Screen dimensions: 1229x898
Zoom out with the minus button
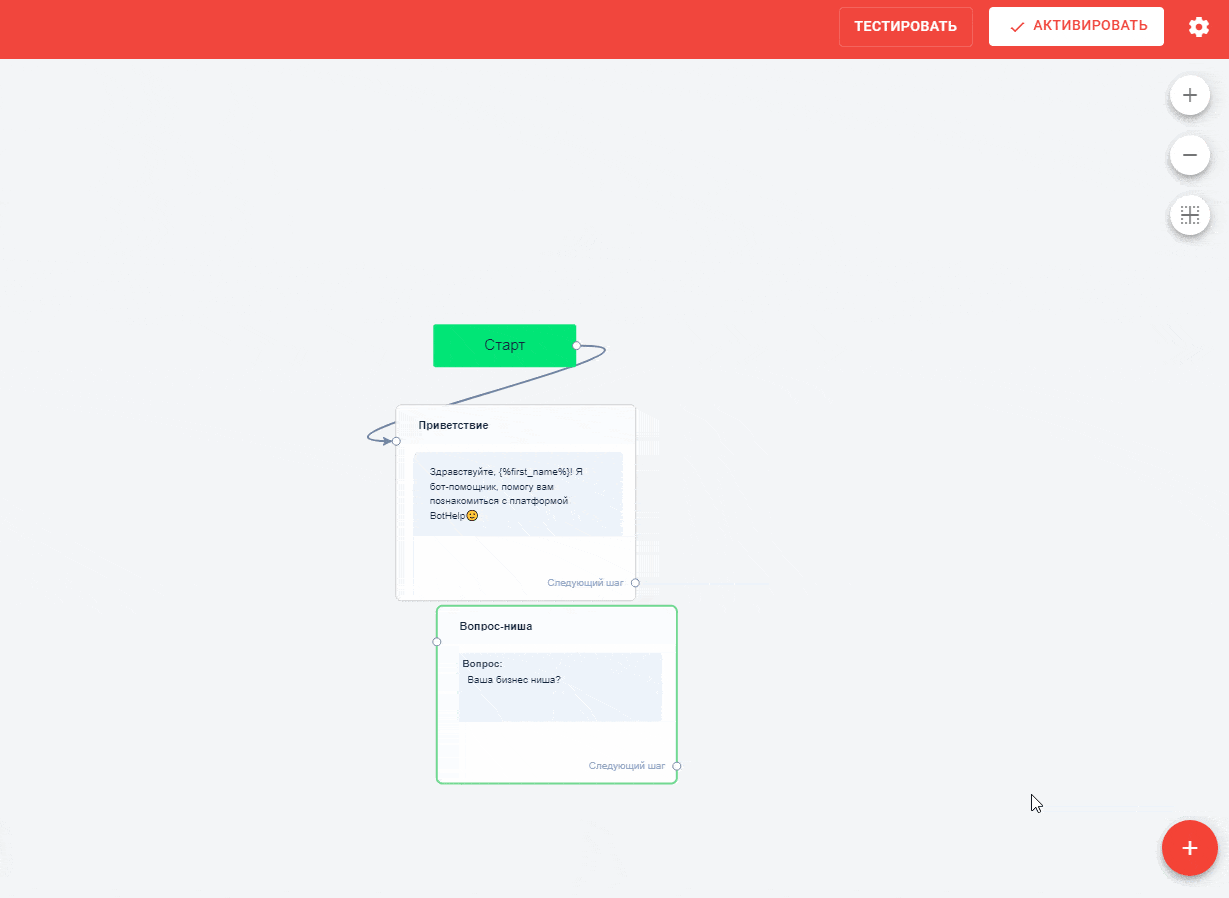[1190, 156]
